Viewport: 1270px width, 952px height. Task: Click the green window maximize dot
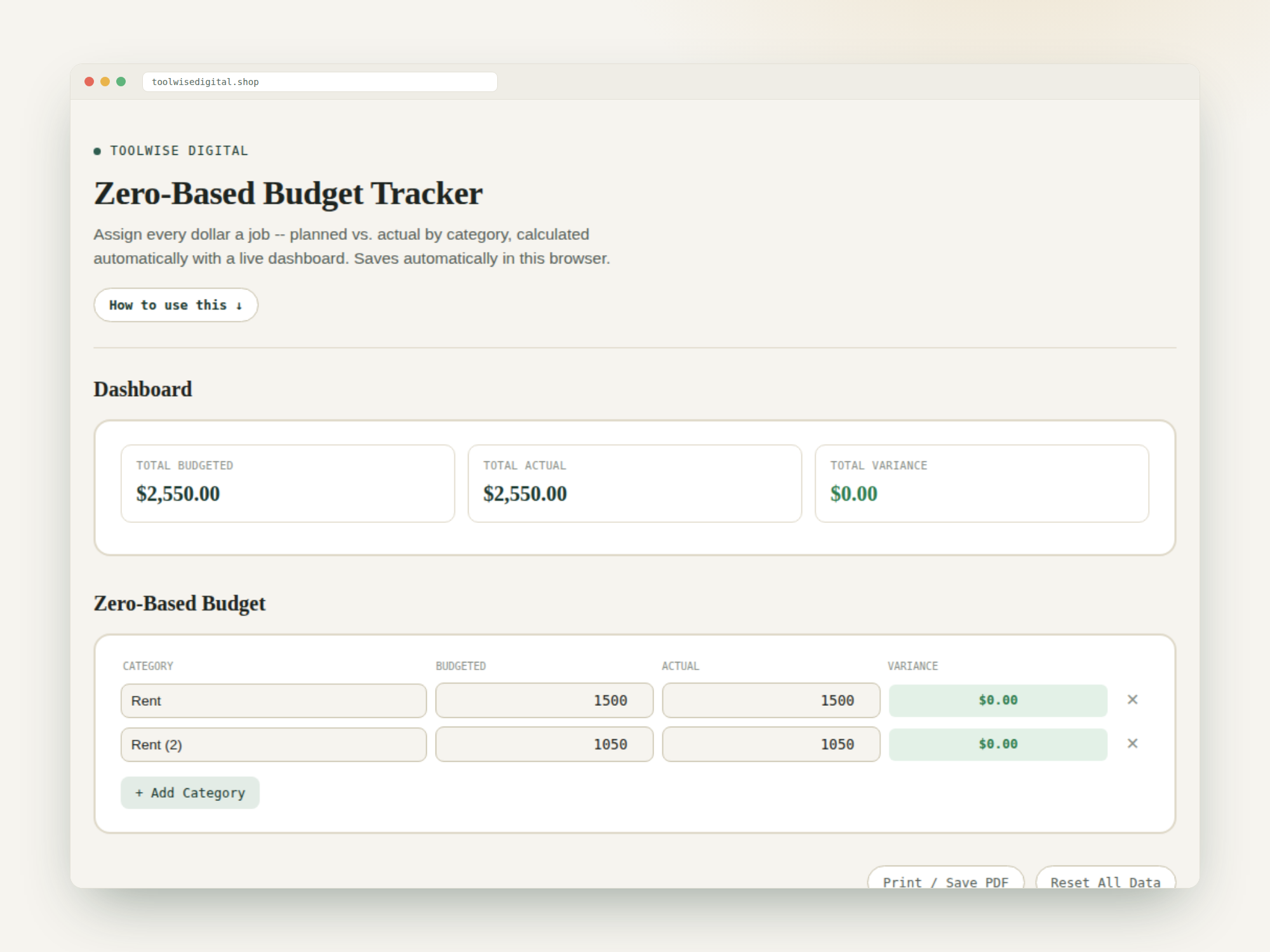(x=121, y=82)
